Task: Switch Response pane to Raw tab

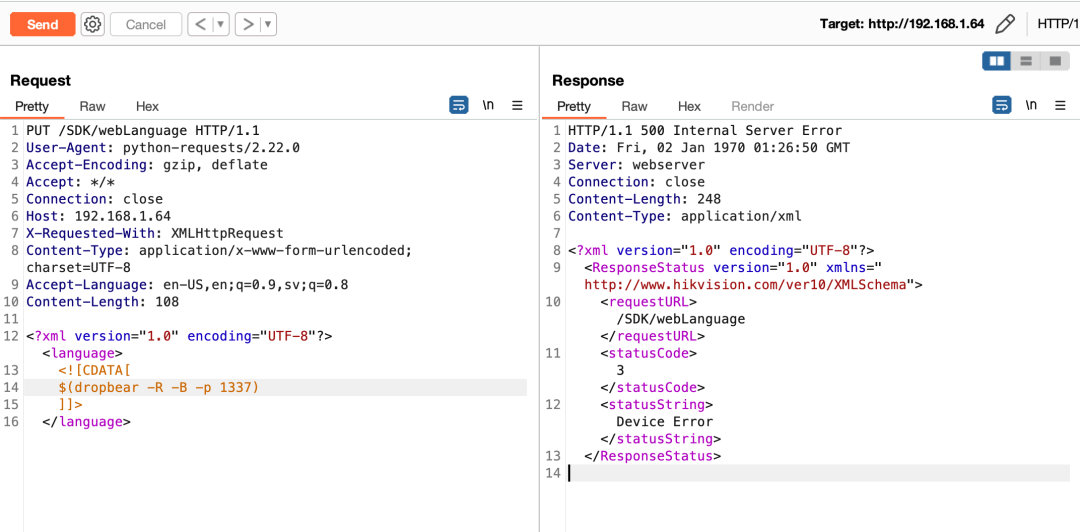Action: coord(634,106)
